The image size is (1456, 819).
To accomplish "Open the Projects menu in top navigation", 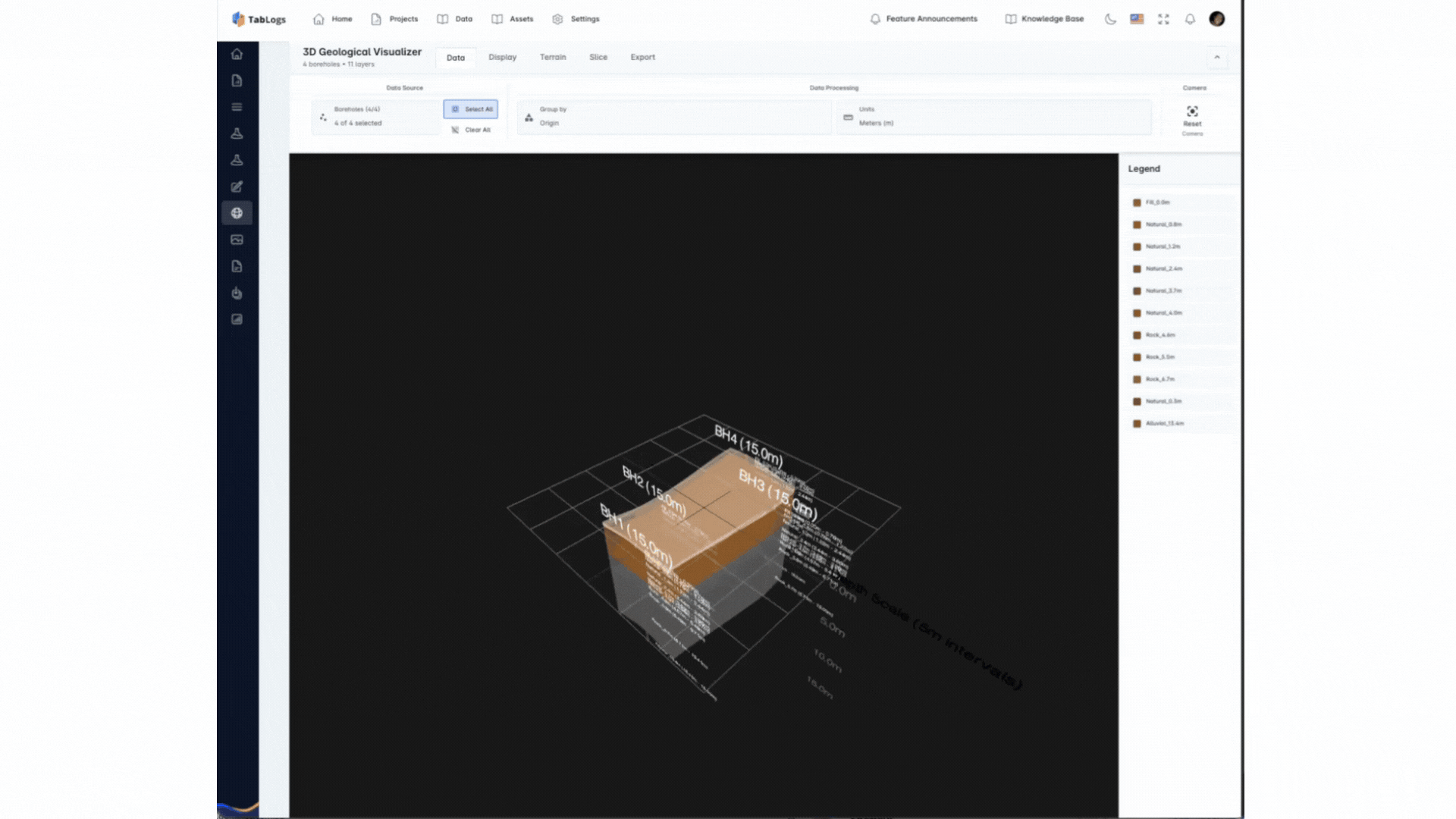I will [x=394, y=19].
